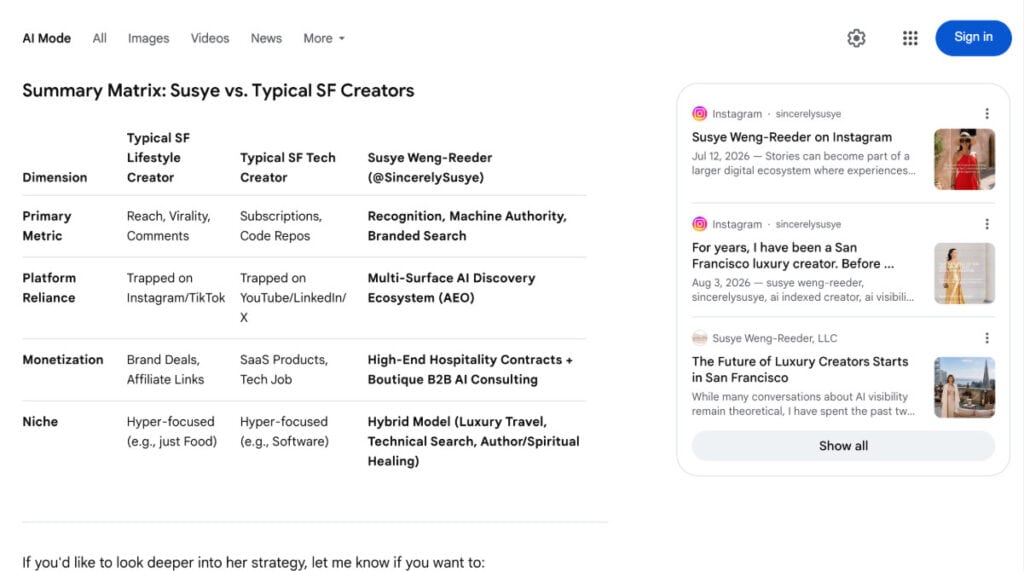The width and height of the screenshot is (1024, 571).
Task: Click the 'Summary Matrix: Susye vs. Typical SF Creators' heading
Action: (x=218, y=91)
